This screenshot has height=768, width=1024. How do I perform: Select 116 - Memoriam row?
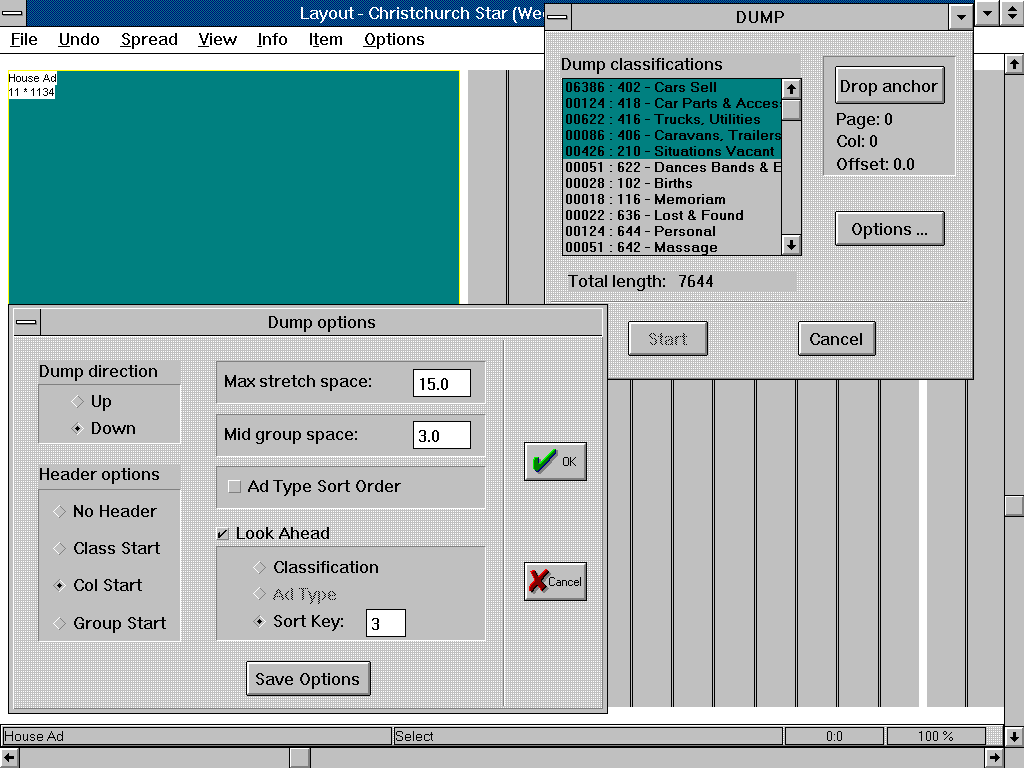671,199
